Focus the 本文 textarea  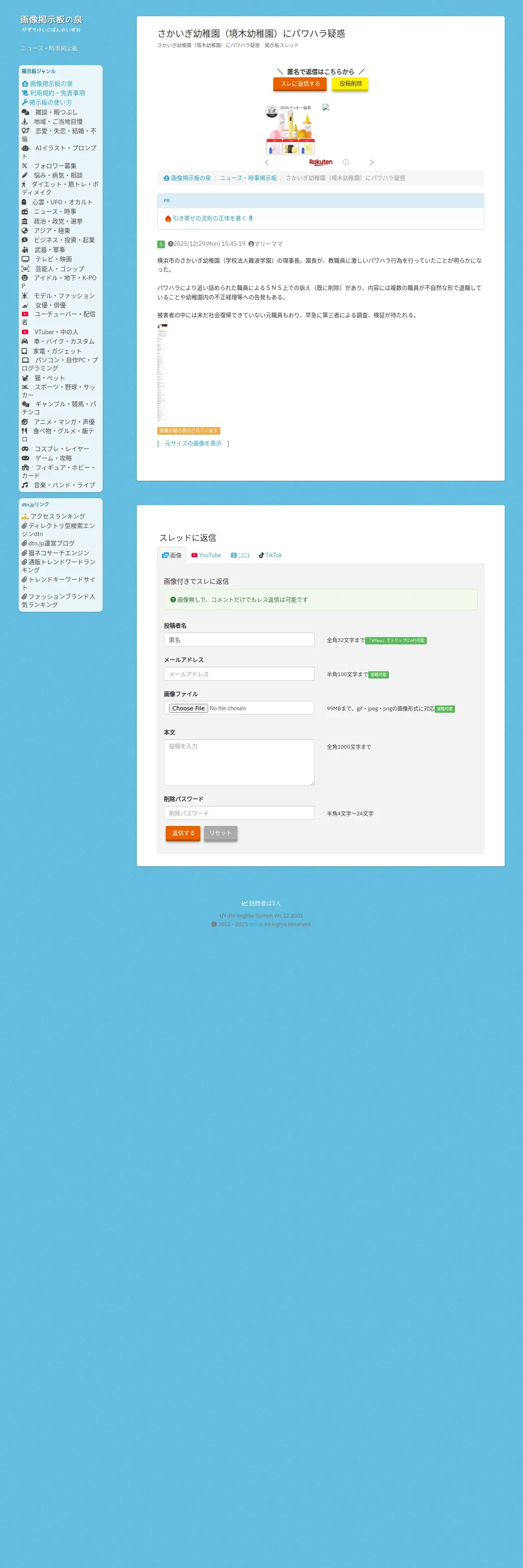pos(239,762)
